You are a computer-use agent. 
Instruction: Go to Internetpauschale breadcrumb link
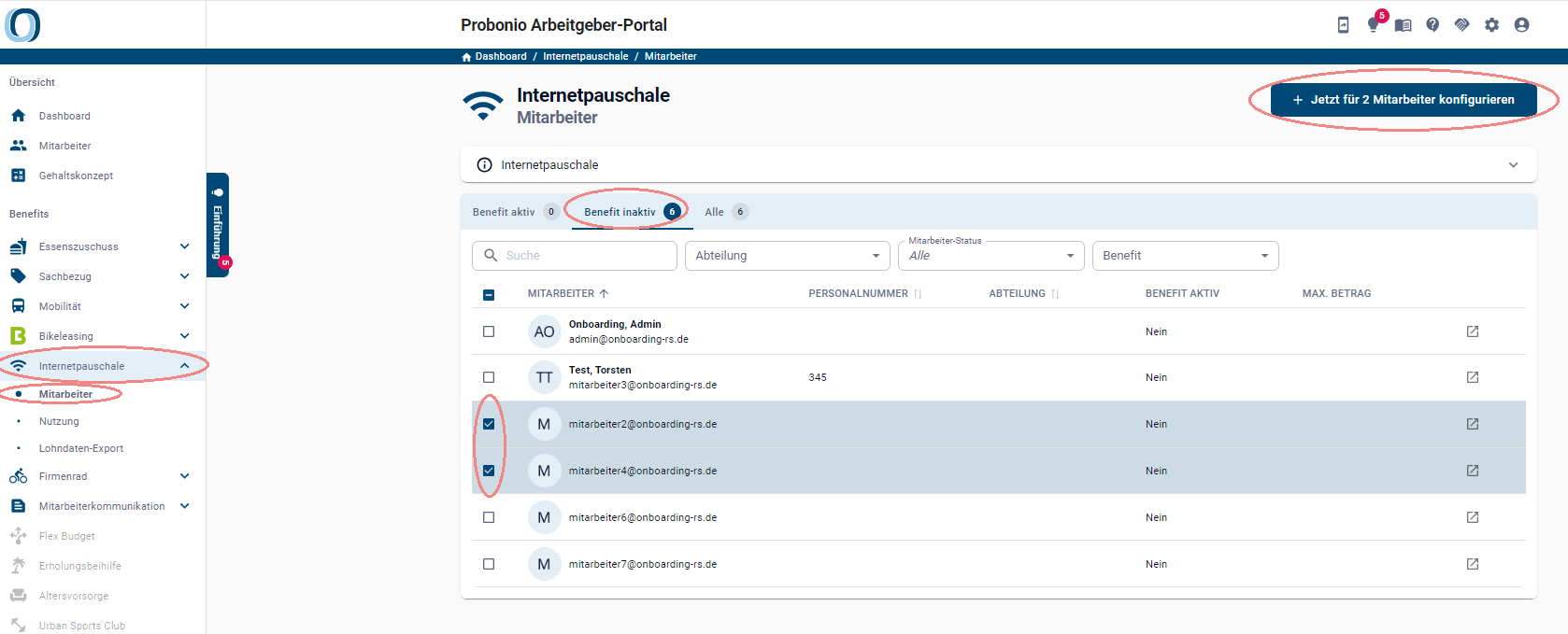pos(586,57)
